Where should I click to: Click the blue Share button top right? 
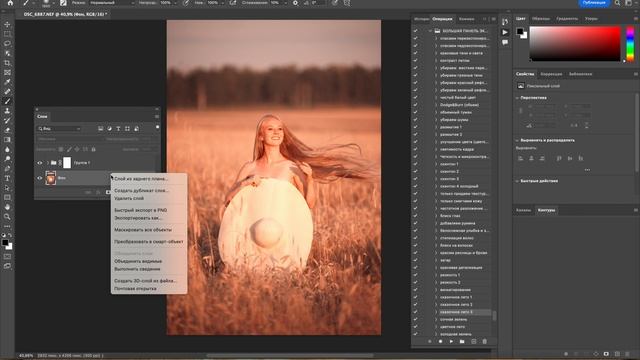594,3
